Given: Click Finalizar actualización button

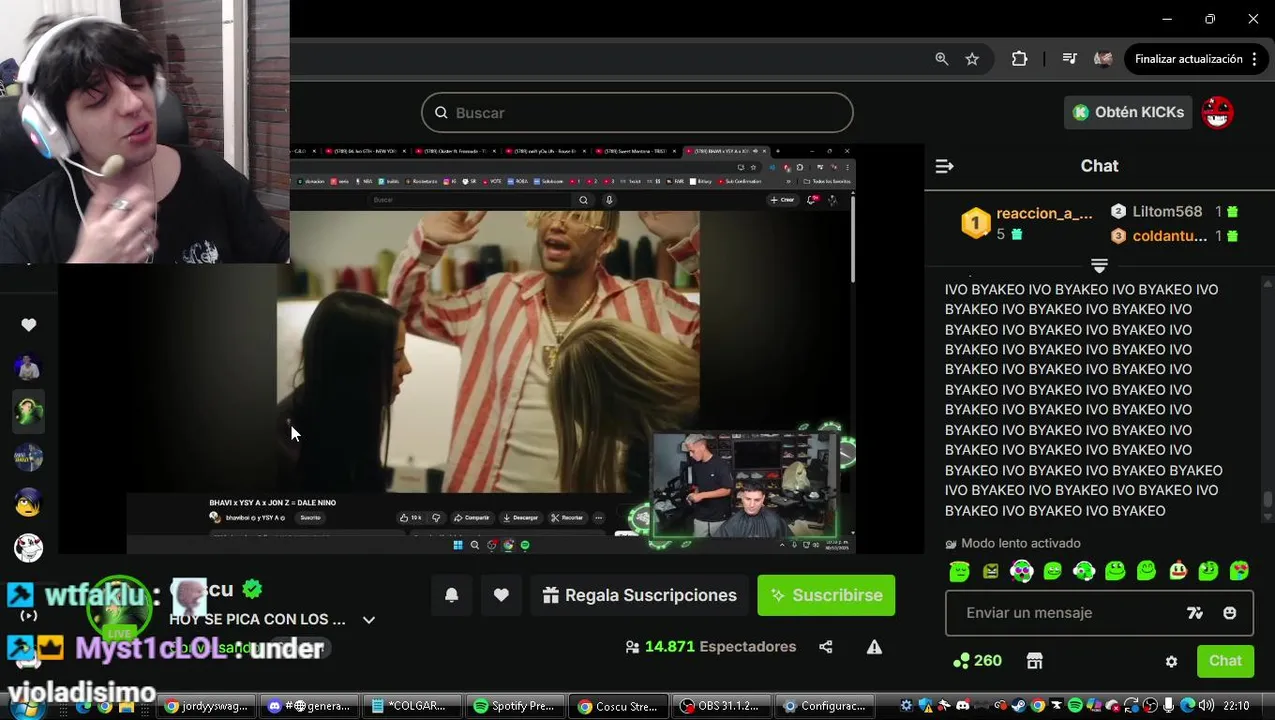Looking at the screenshot, I should 1188,59.
